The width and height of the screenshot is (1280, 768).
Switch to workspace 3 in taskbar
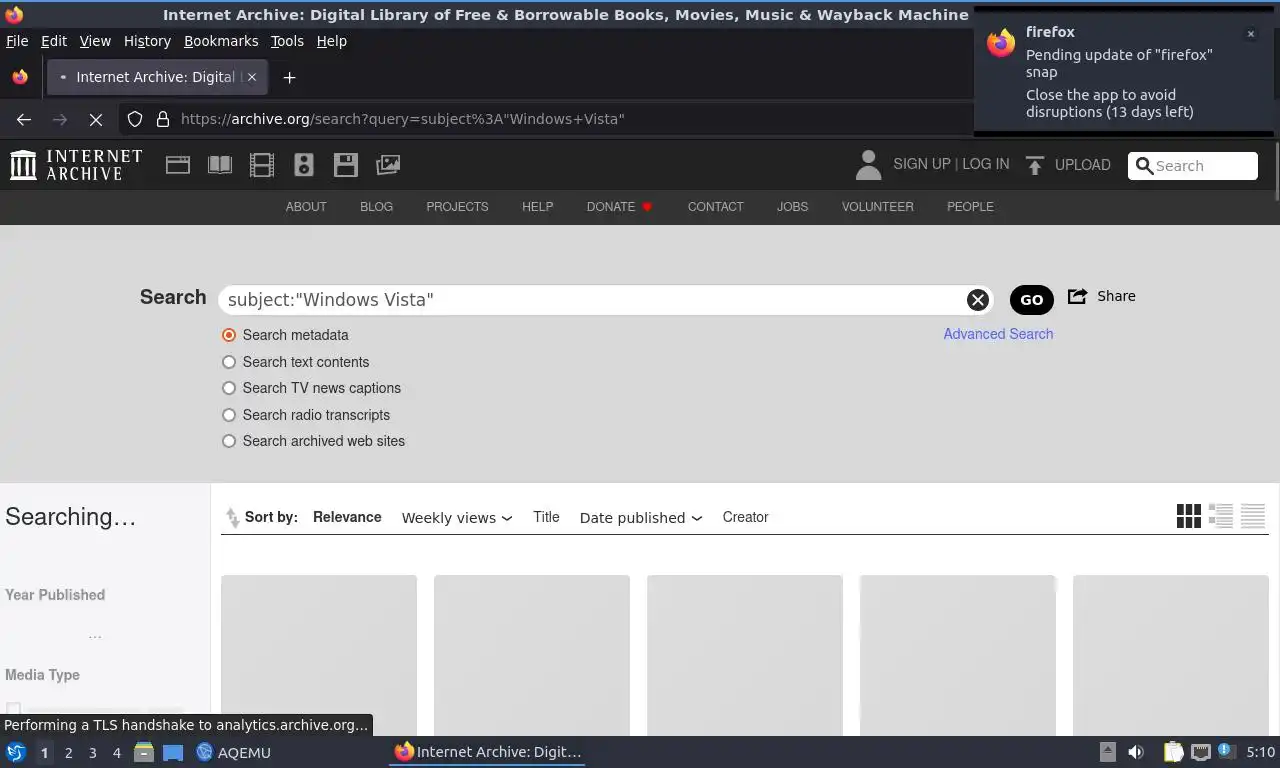pos(92,752)
